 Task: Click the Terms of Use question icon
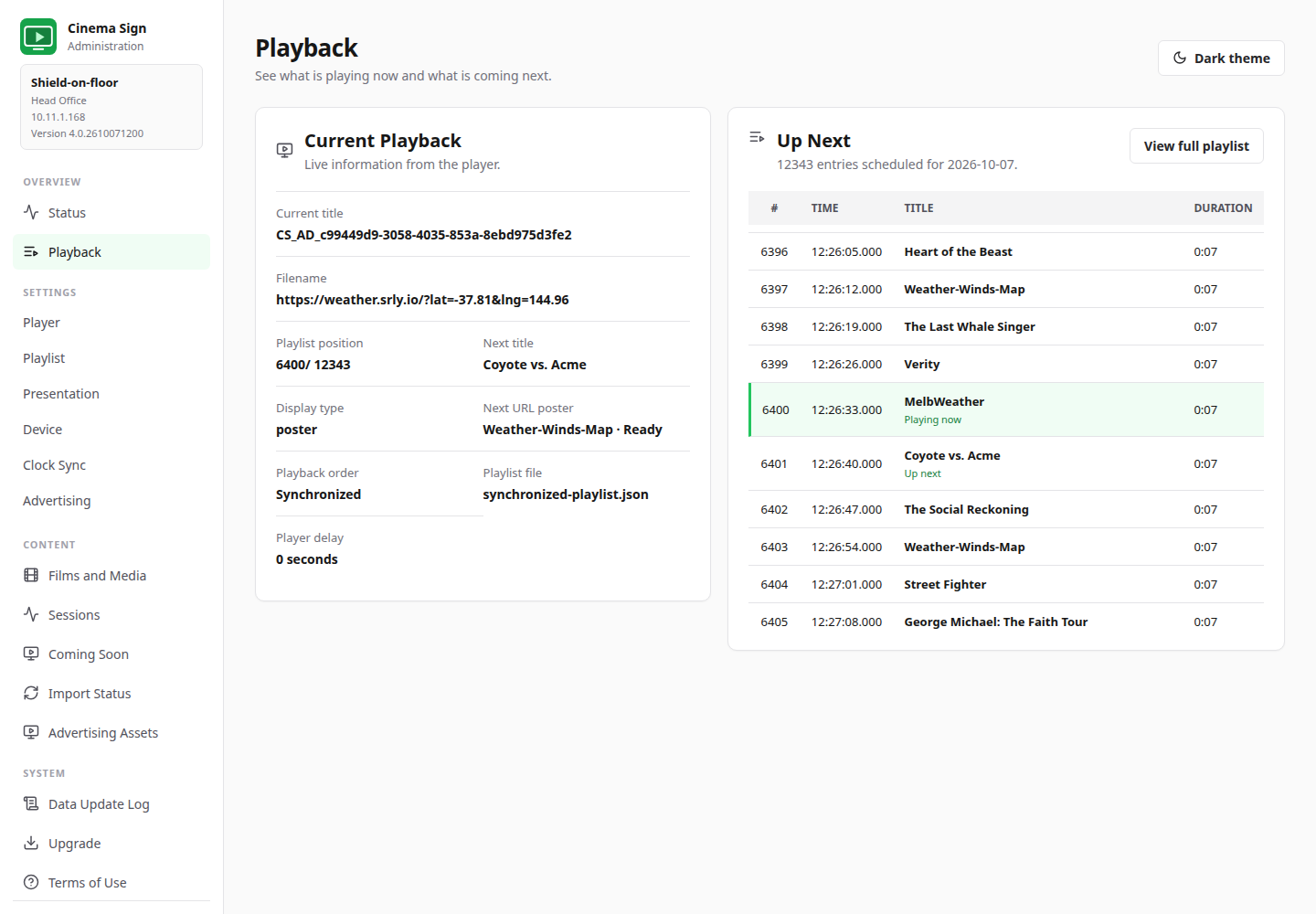click(31, 882)
